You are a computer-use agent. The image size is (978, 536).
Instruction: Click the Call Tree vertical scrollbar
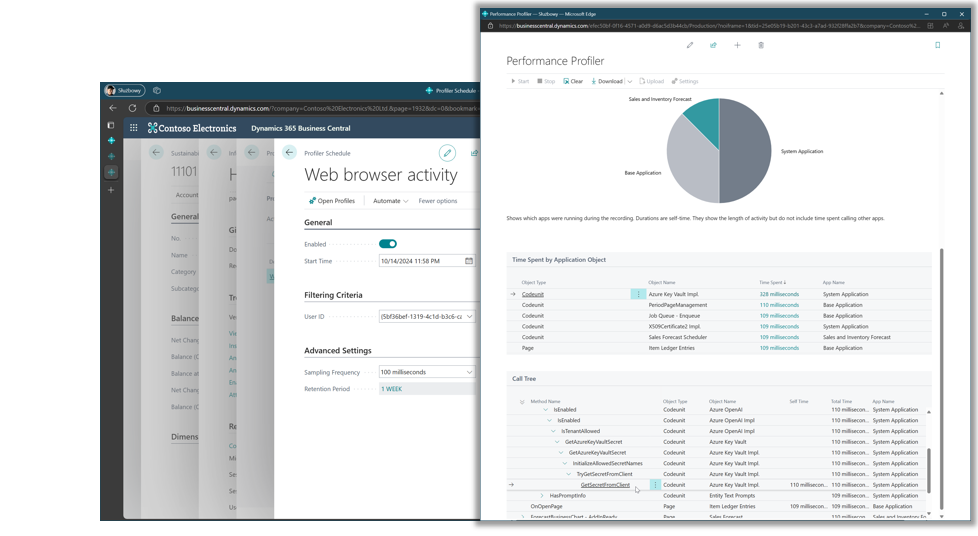929,470
